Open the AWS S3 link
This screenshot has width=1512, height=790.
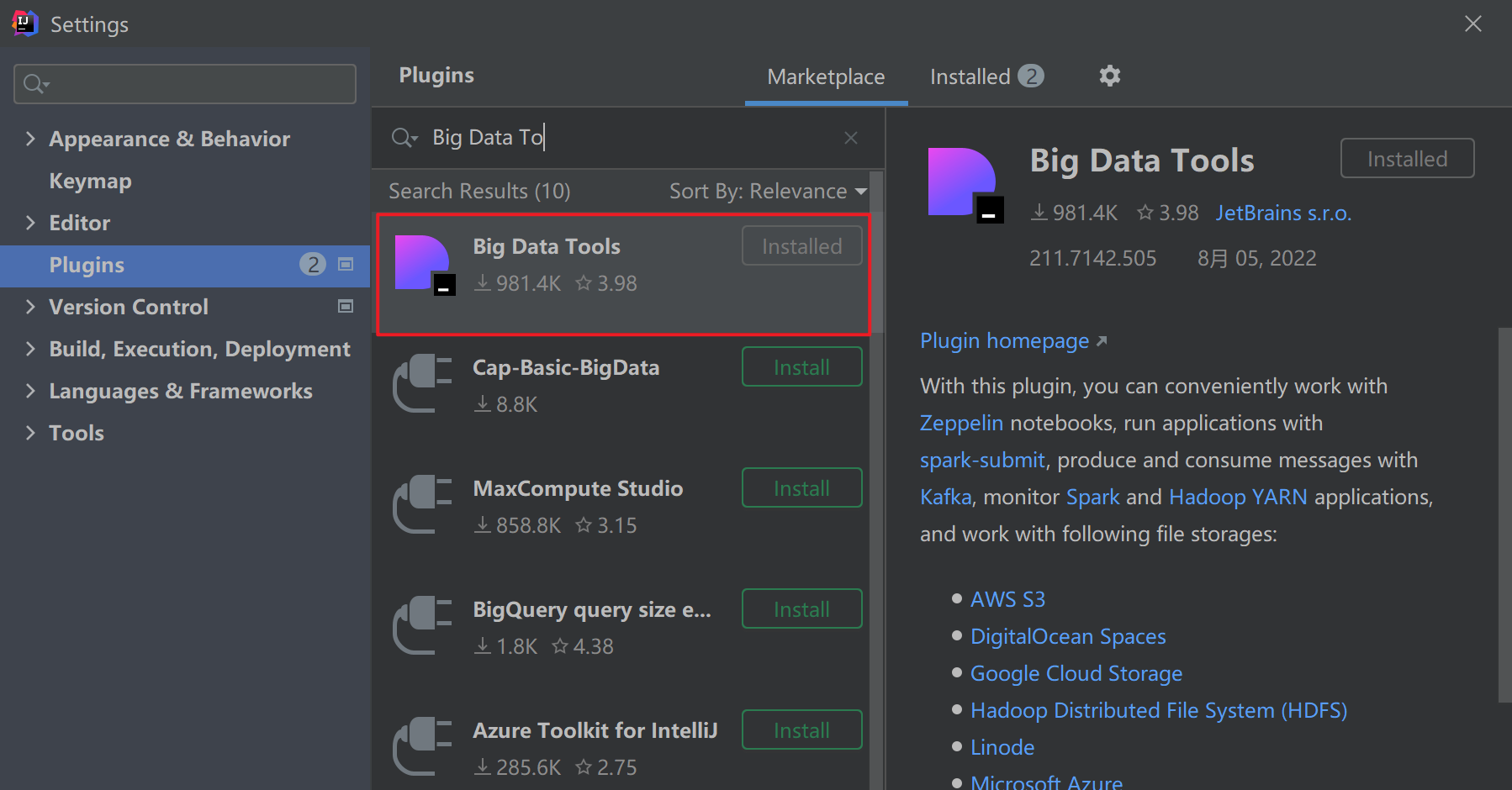pos(1007,599)
